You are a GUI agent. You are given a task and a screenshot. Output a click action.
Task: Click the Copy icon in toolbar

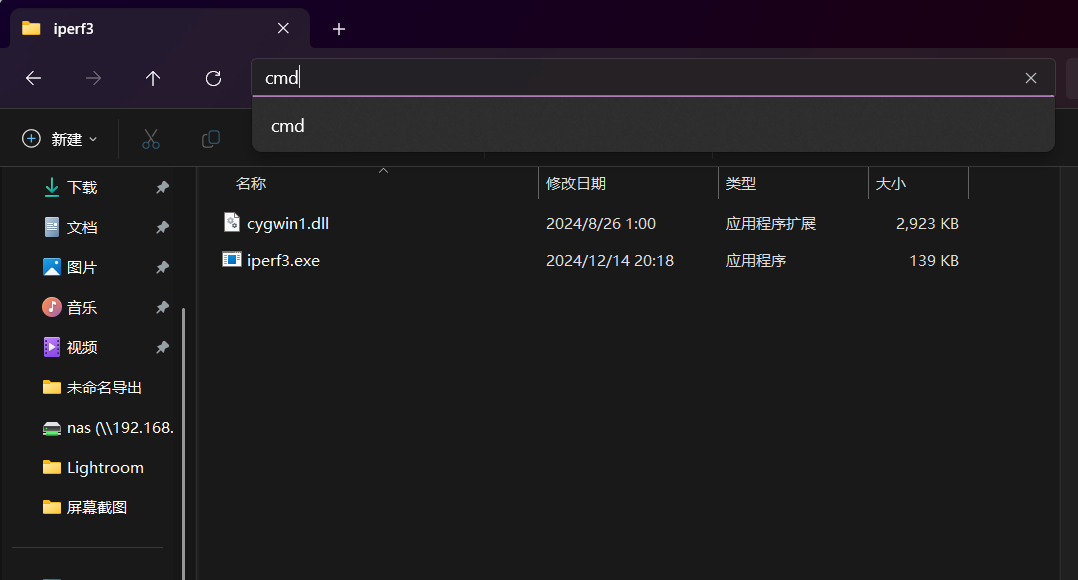click(211, 139)
